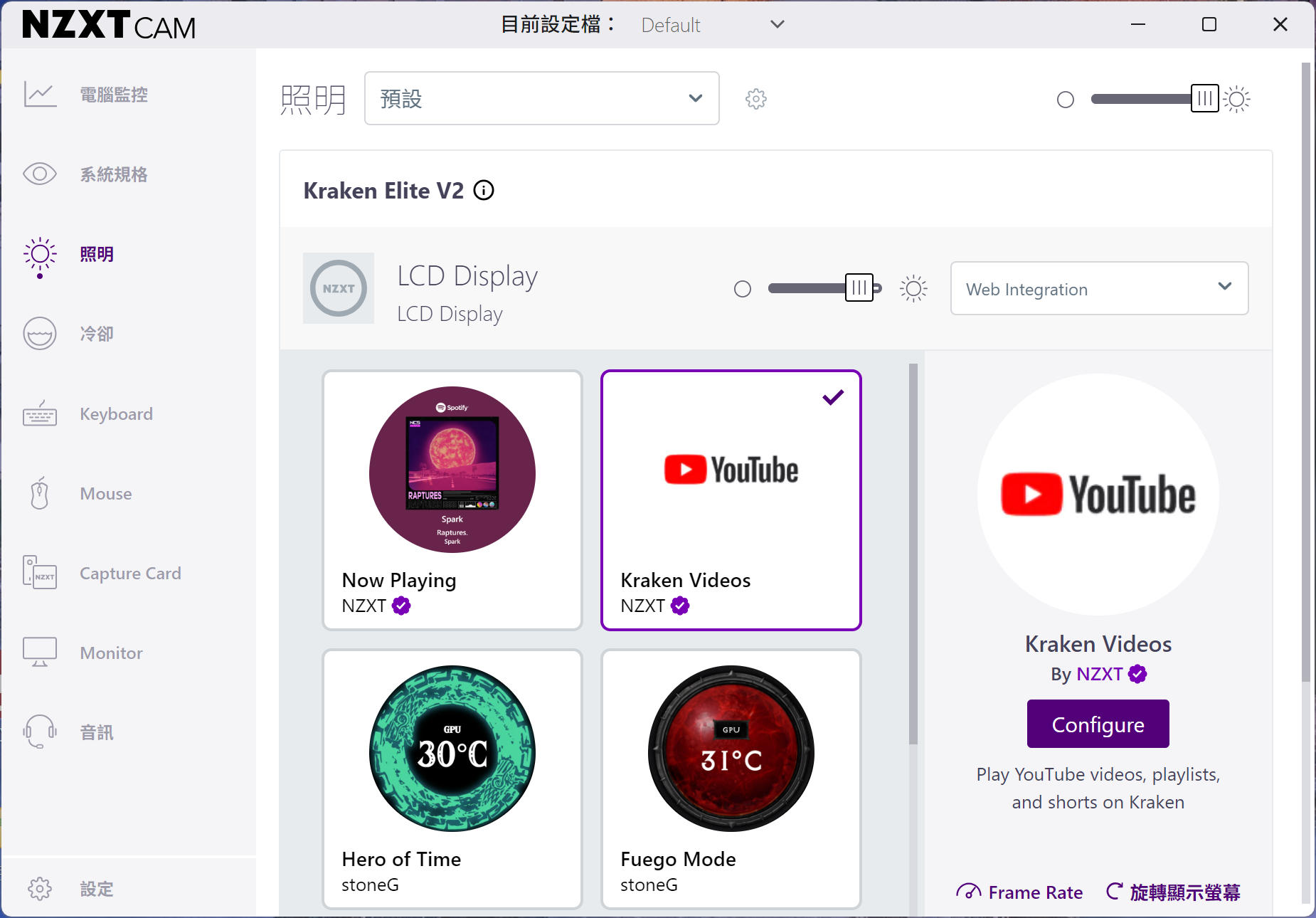Image resolution: width=1316 pixels, height=918 pixels.
Task: Click the gear icon next to 預設 dropdown
Action: (x=756, y=99)
